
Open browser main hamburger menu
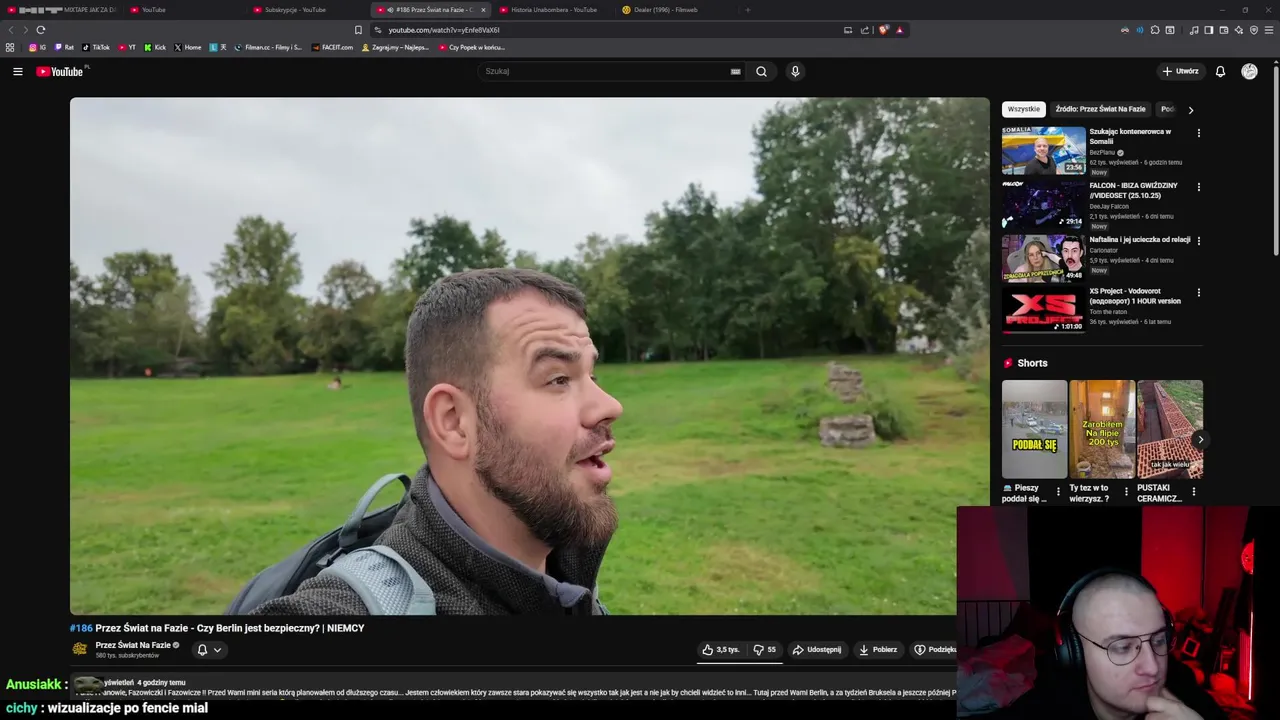pyautogui.click(x=1269, y=30)
